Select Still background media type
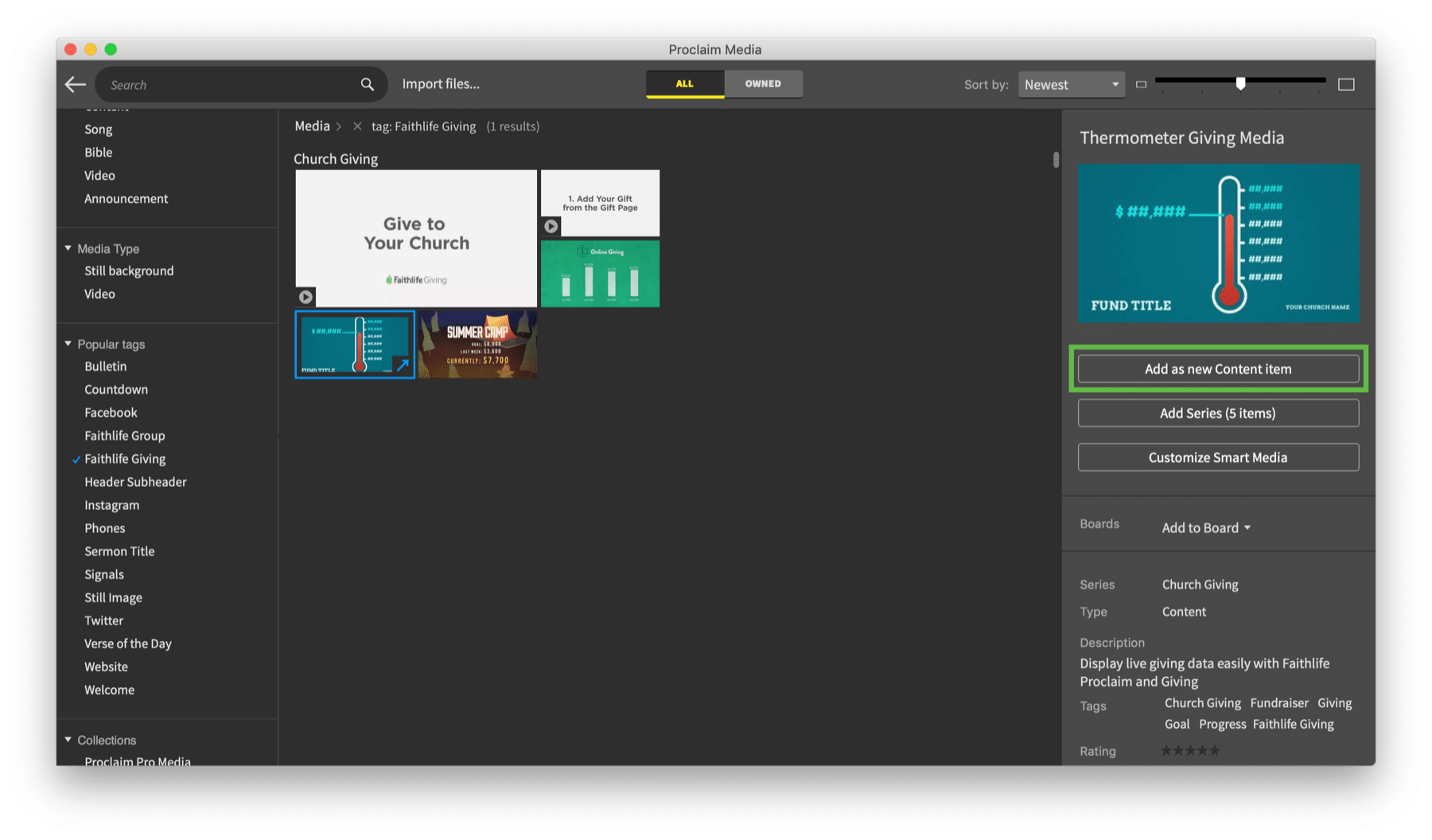The height and width of the screenshot is (840, 1432). pyautogui.click(x=129, y=270)
